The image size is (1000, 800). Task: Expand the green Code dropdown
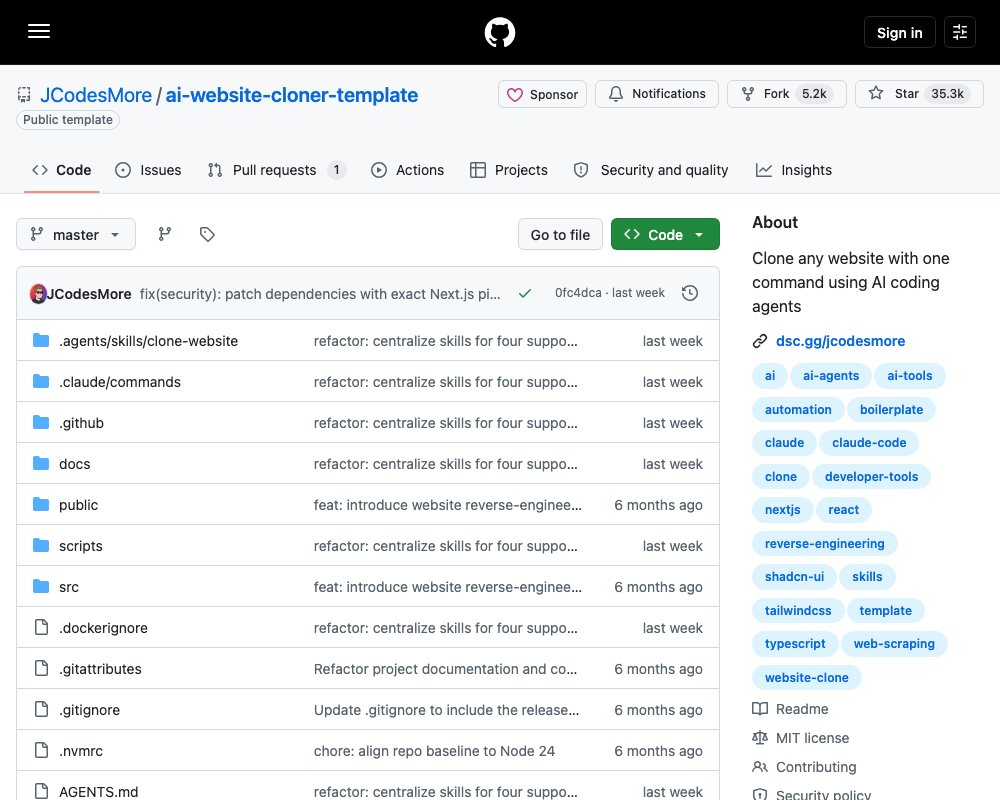pyautogui.click(x=665, y=234)
